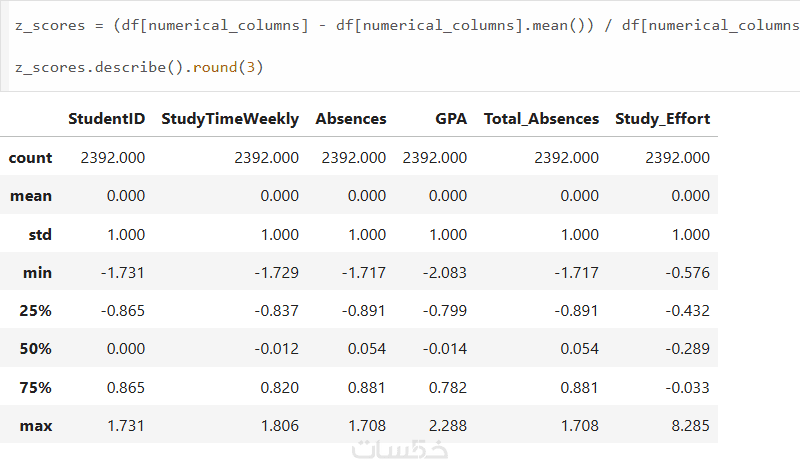Select the 50% row label

(x=35, y=349)
